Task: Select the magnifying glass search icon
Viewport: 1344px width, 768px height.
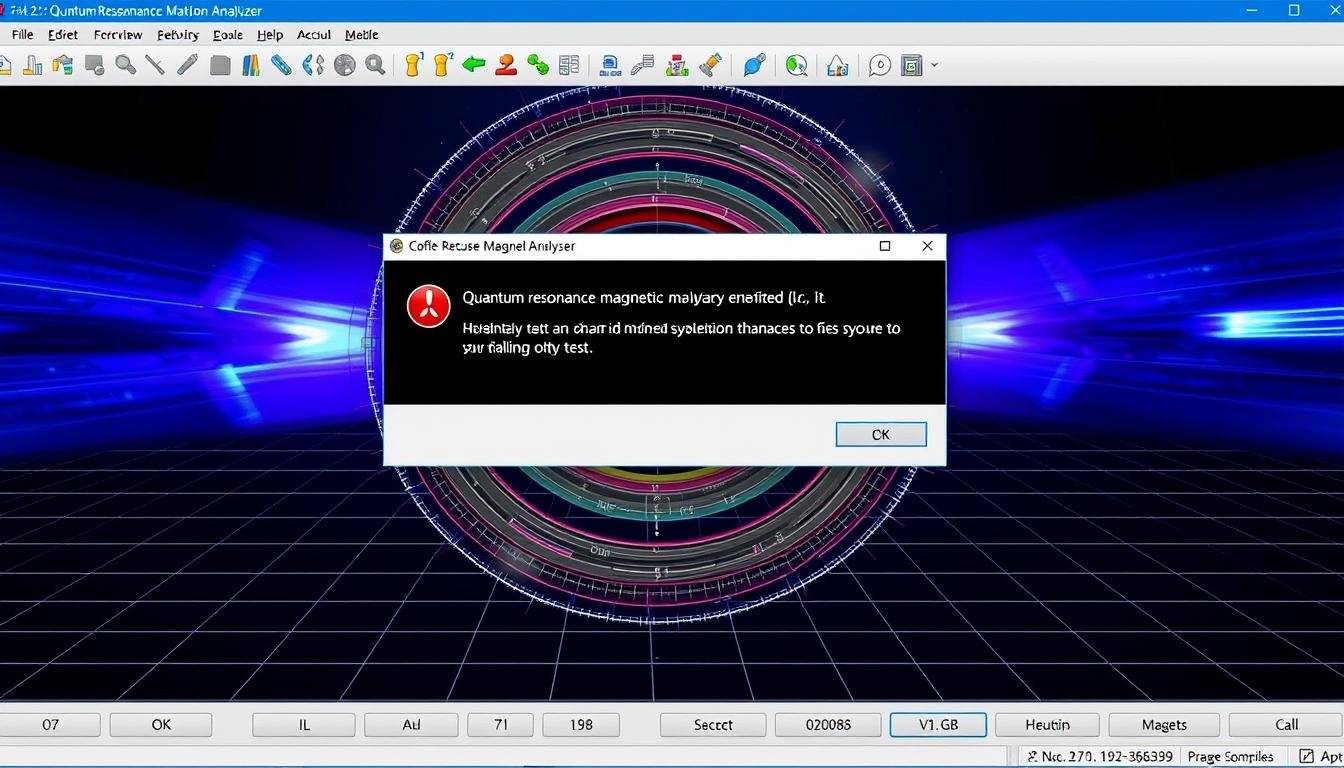Action: click(x=125, y=66)
